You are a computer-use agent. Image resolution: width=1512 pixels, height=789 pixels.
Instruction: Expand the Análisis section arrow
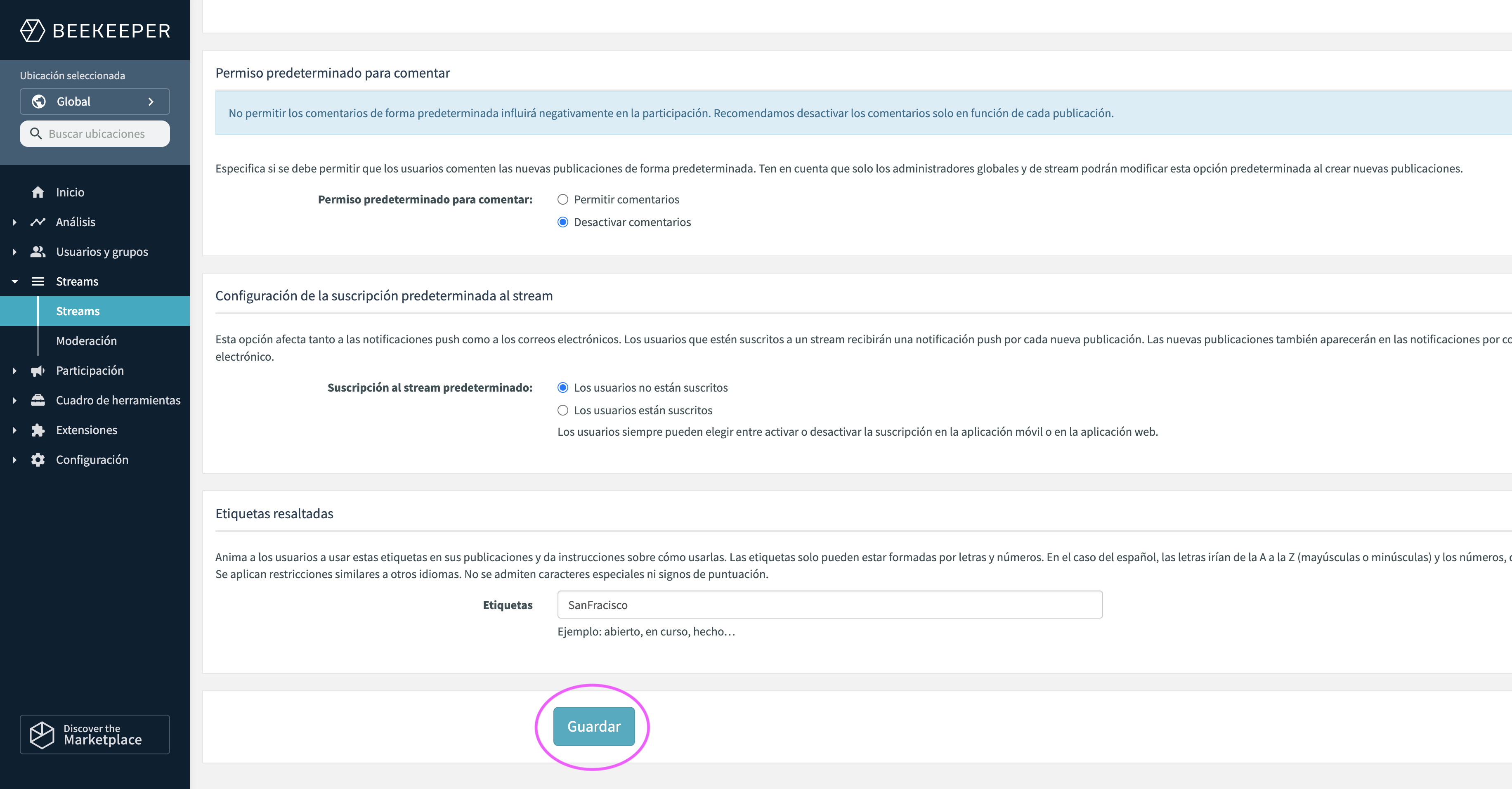click(x=15, y=222)
